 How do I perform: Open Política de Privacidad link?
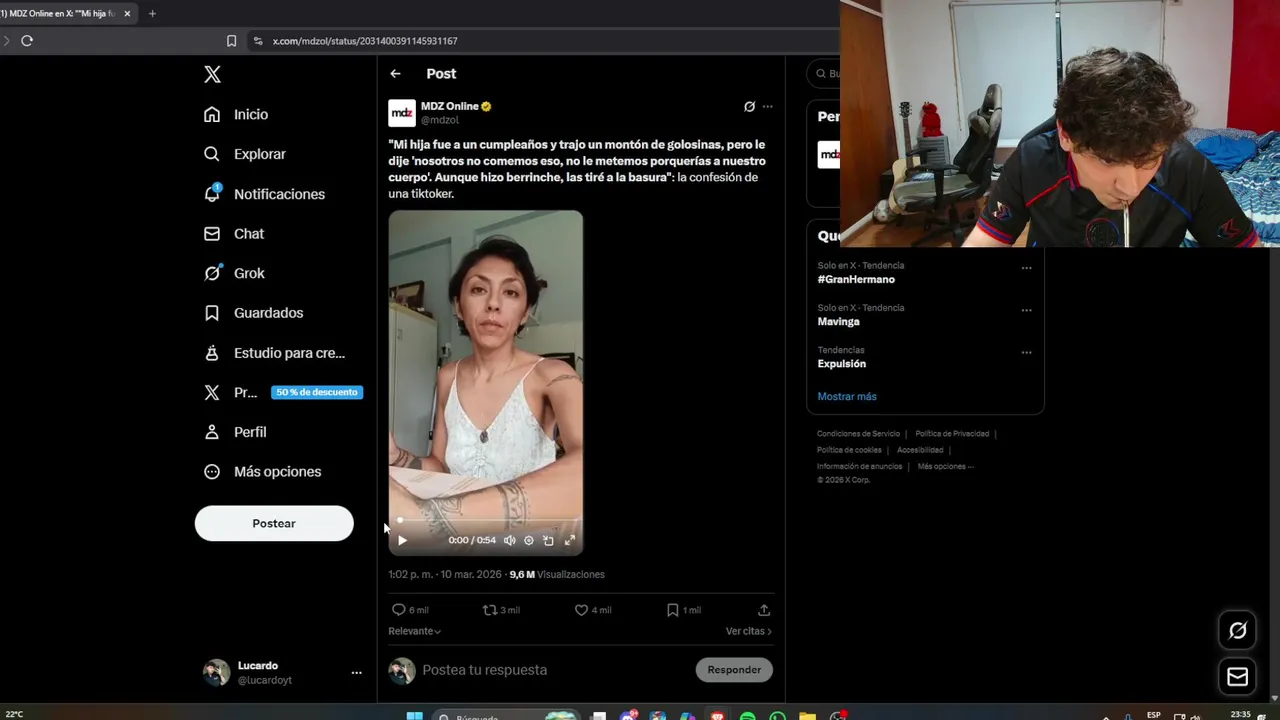[952, 434]
